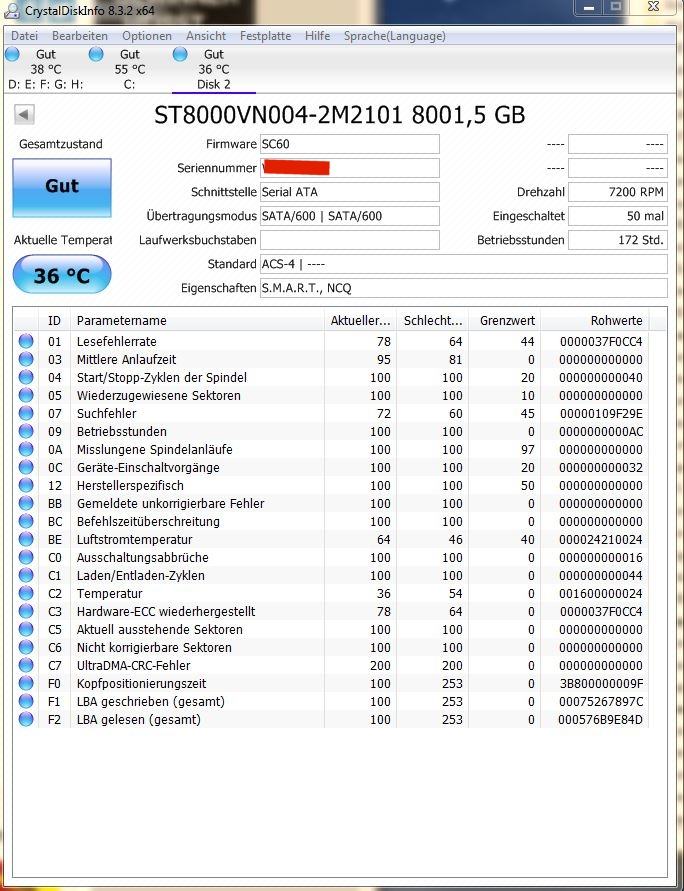684x891 pixels.
Task: Click the Betriebsstunden field 172 Std.
Action: pyautogui.click(x=618, y=240)
